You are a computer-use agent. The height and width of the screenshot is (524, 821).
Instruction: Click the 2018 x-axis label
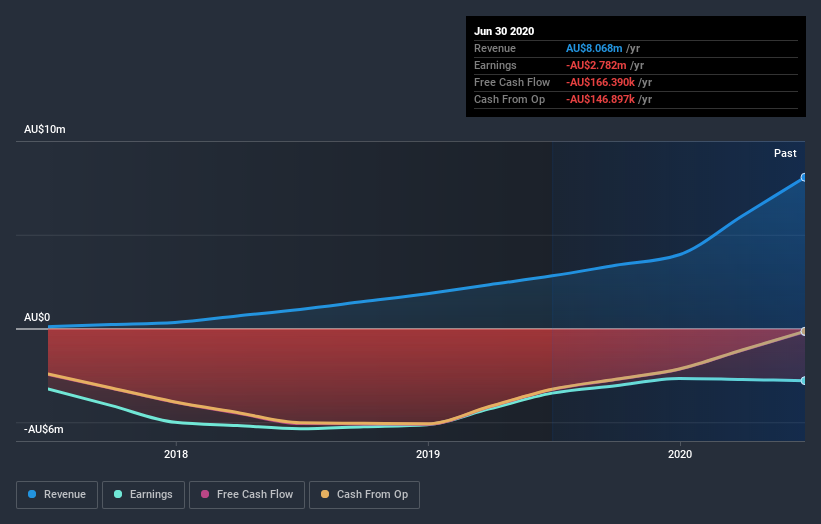click(x=176, y=454)
